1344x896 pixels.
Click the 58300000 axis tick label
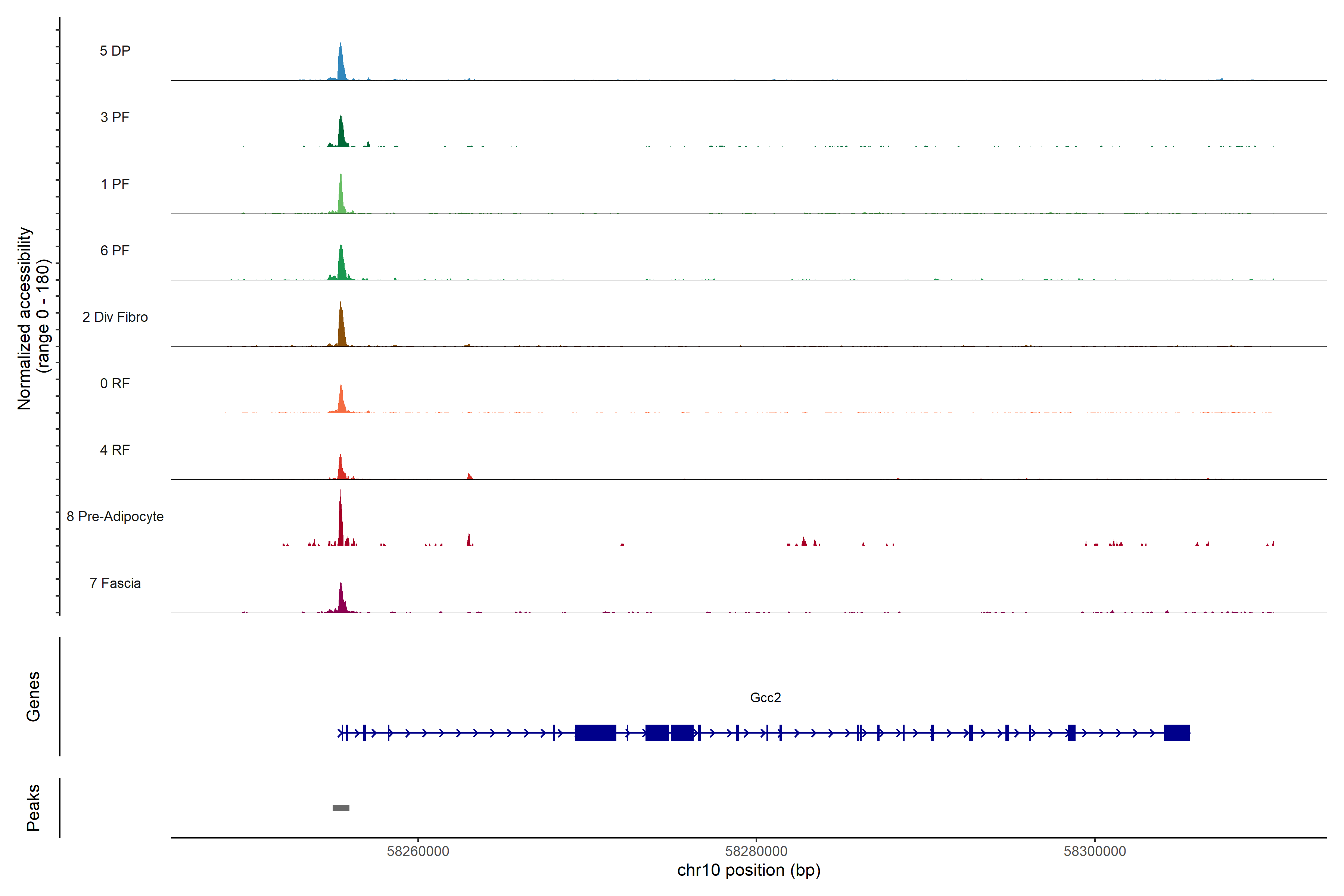point(1094,852)
